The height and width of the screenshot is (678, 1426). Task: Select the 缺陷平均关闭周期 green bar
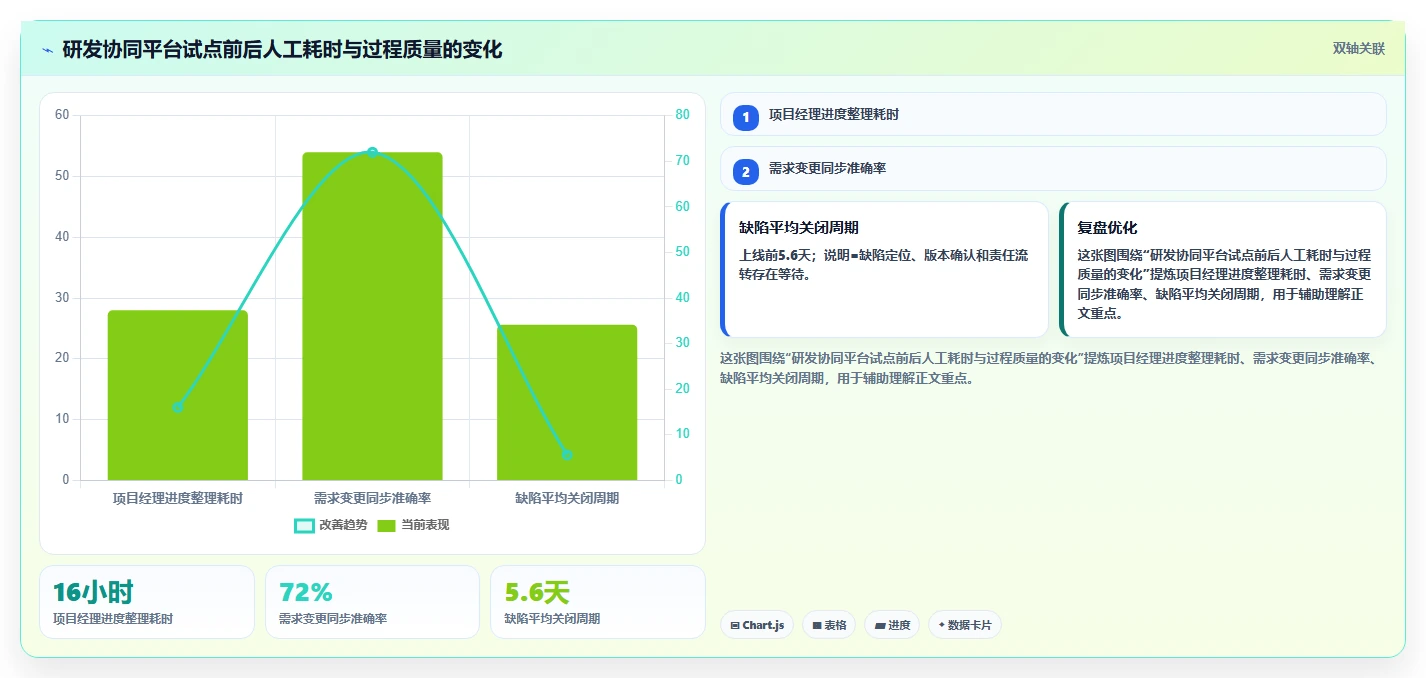tap(567, 402)
